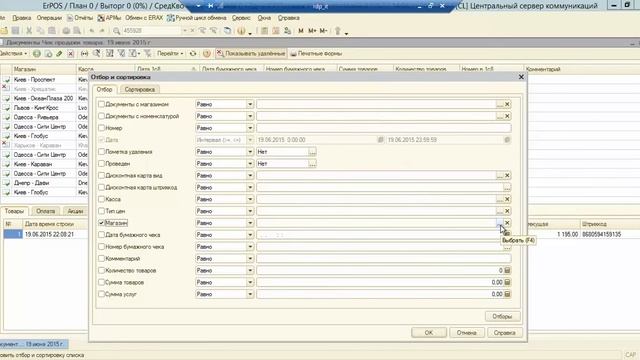Clear the Магазин filter value
Screen dimensions: 640x360
(x=507, y=223)
